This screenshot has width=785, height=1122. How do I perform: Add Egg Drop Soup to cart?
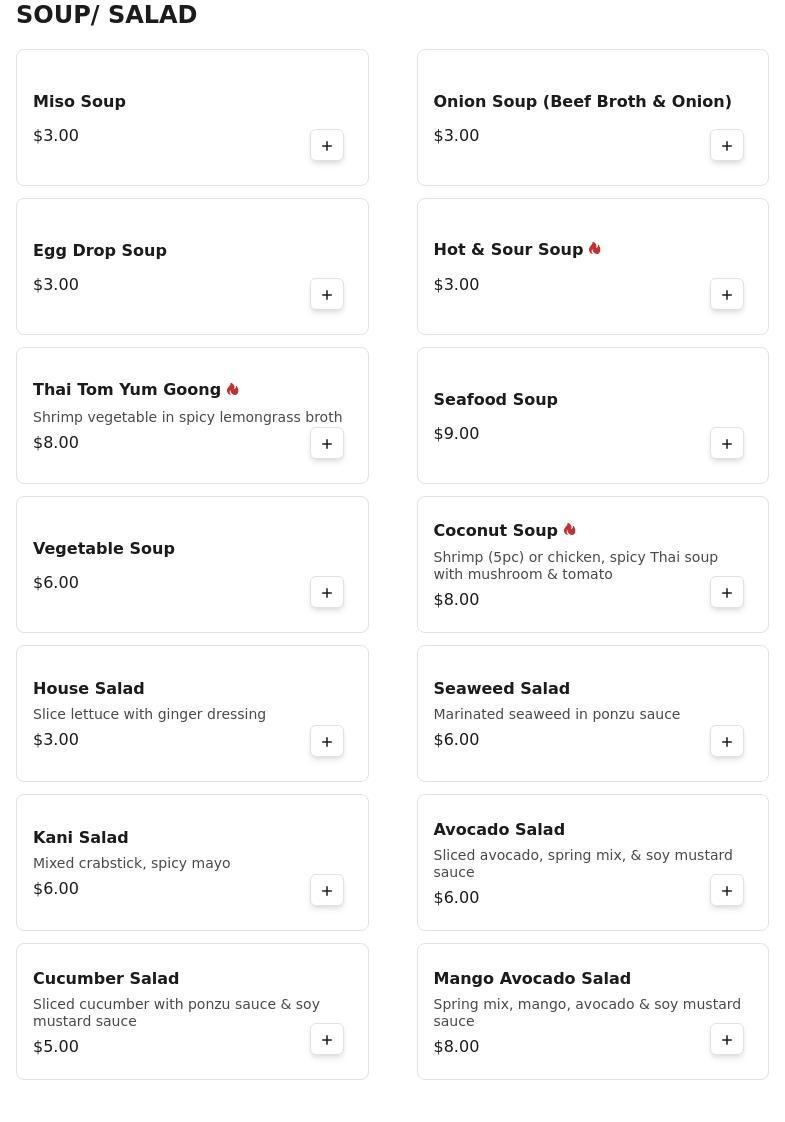pyautogui.click(x=327, y=295)
